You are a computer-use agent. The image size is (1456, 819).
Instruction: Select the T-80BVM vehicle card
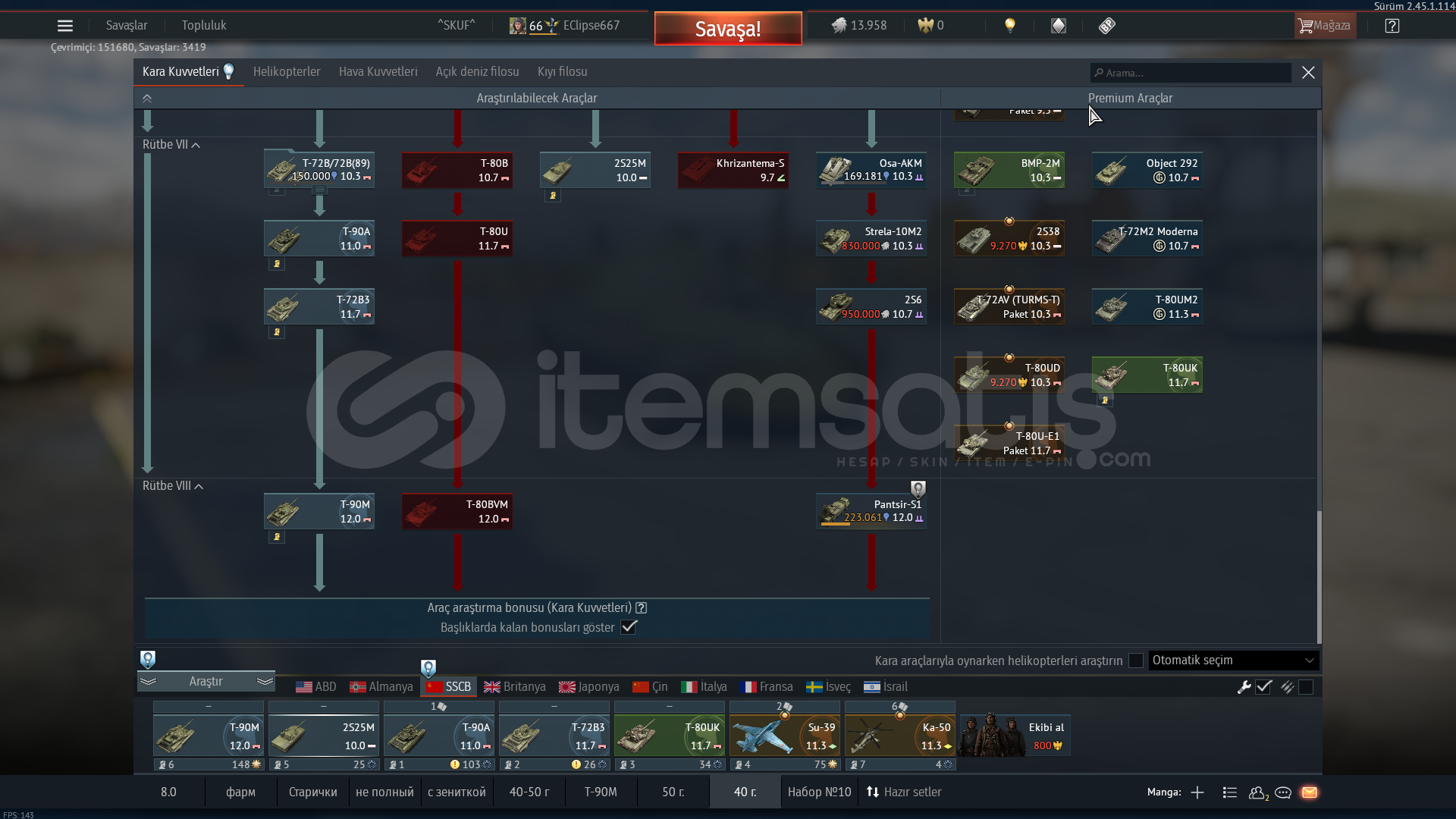tap(457, 511)
